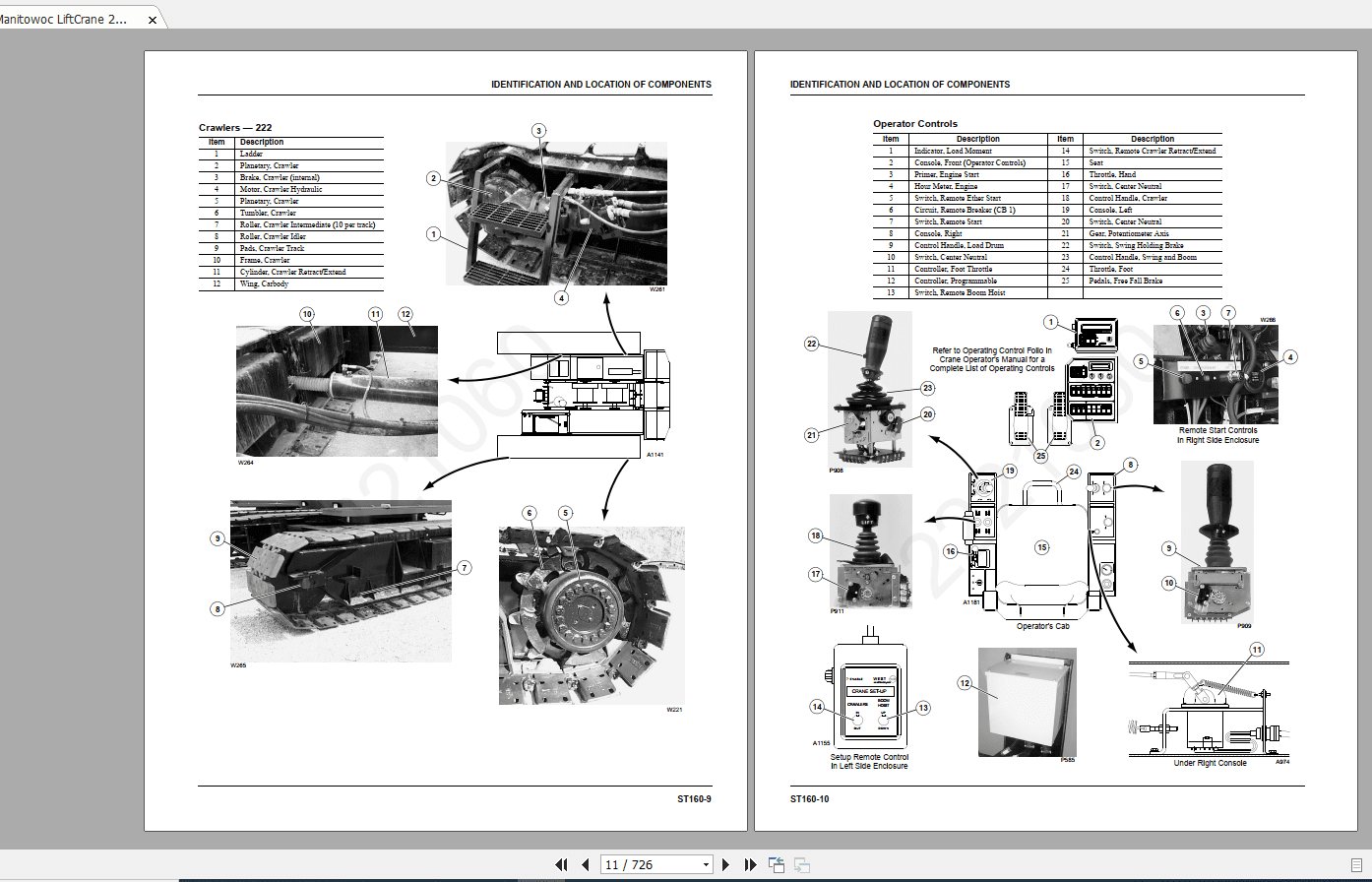The width and height of the screenshot is (1372, 882).
Task: Click the crawler track photo W265
Action: pos(340,581)
